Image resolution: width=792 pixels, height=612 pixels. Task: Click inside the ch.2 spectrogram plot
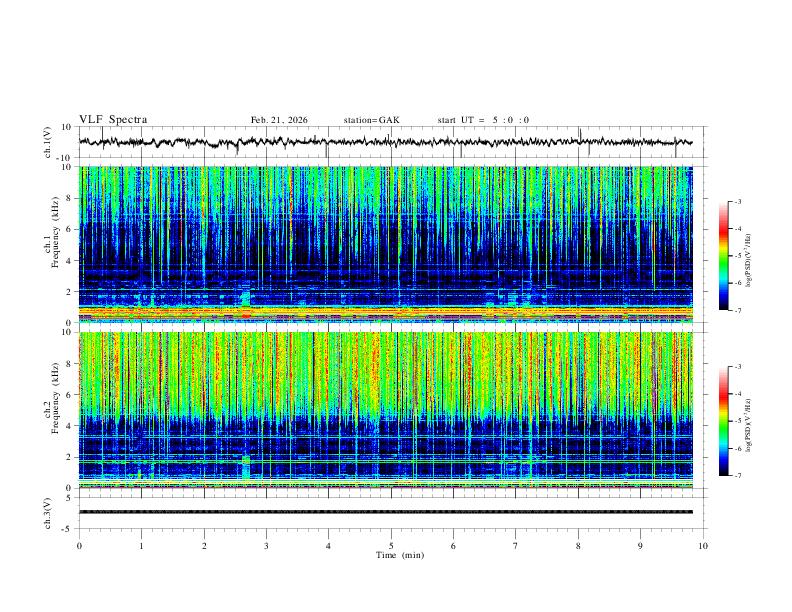(386, 410)
